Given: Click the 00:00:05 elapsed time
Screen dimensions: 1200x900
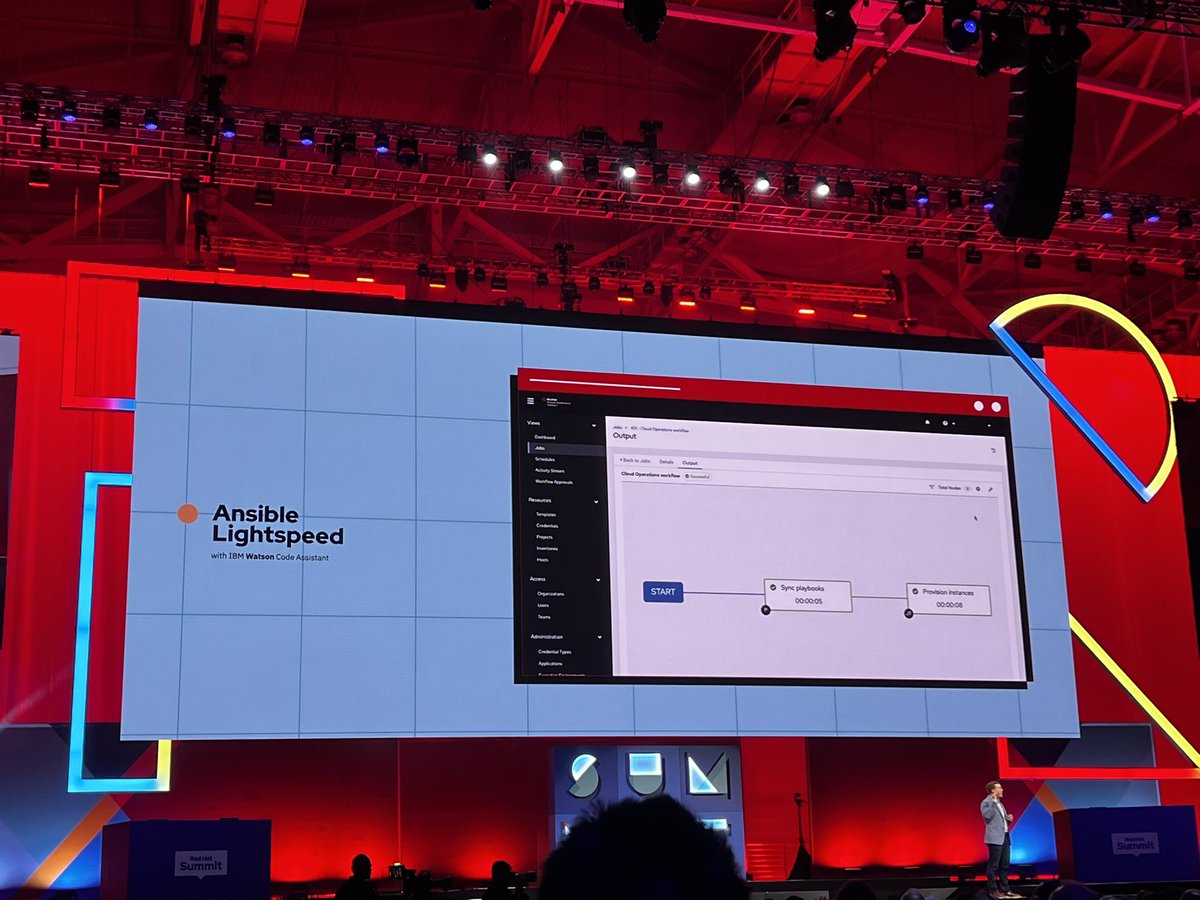Looking at the screenshot, I should (x=809, y=601).
